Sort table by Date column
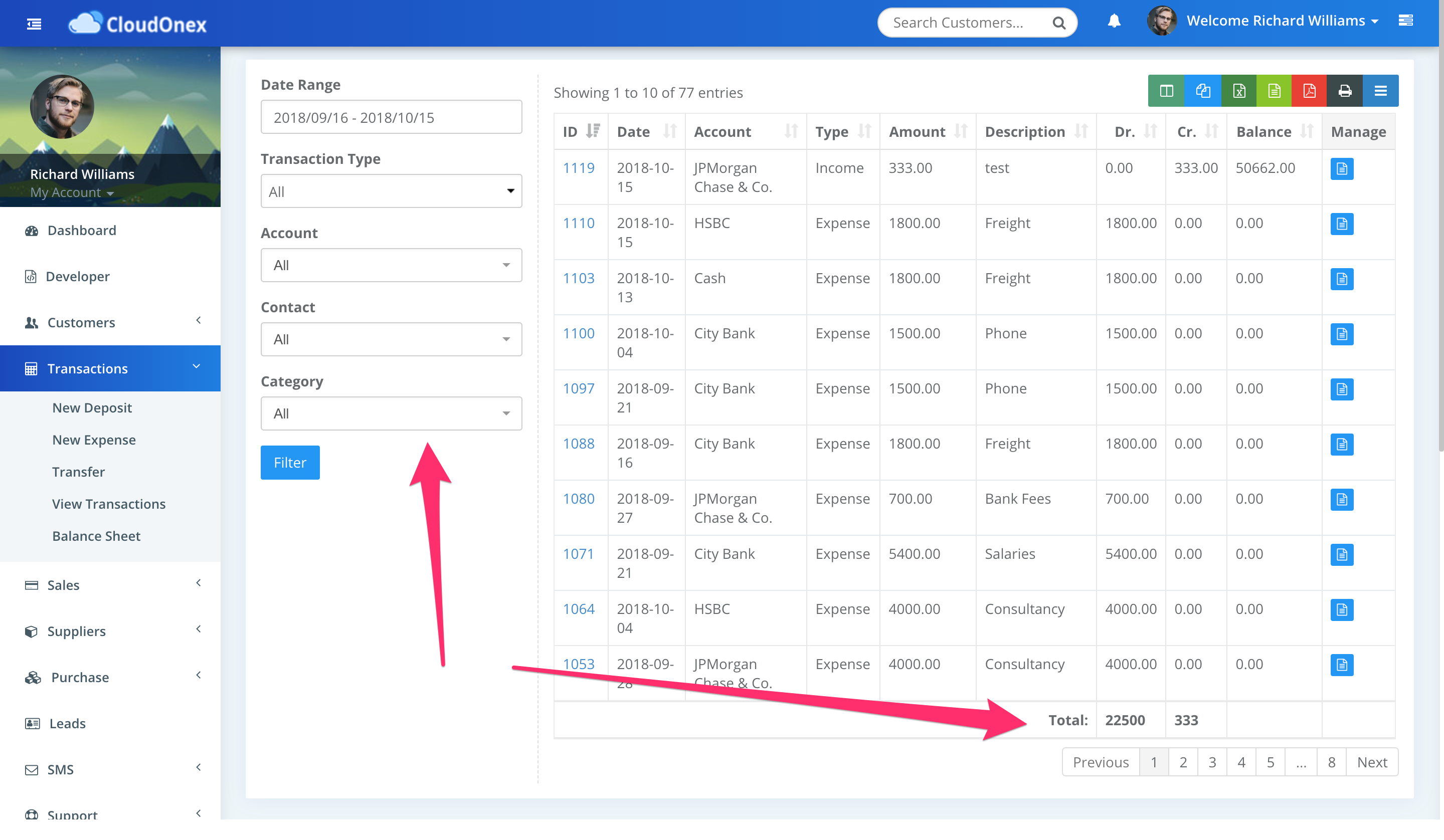Viewport: 1444px width, 840px height. (646, 132)
